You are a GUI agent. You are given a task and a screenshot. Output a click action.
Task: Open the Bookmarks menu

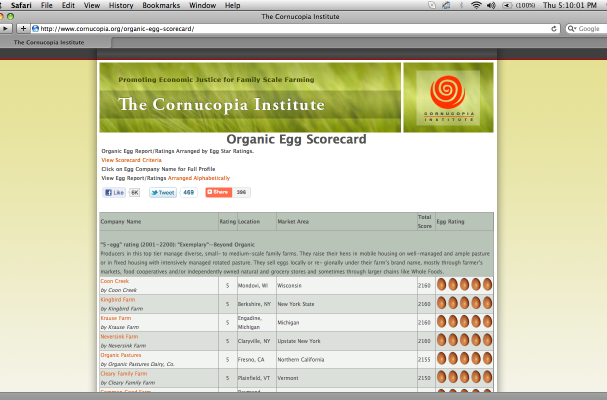click(x=161, y=5)
